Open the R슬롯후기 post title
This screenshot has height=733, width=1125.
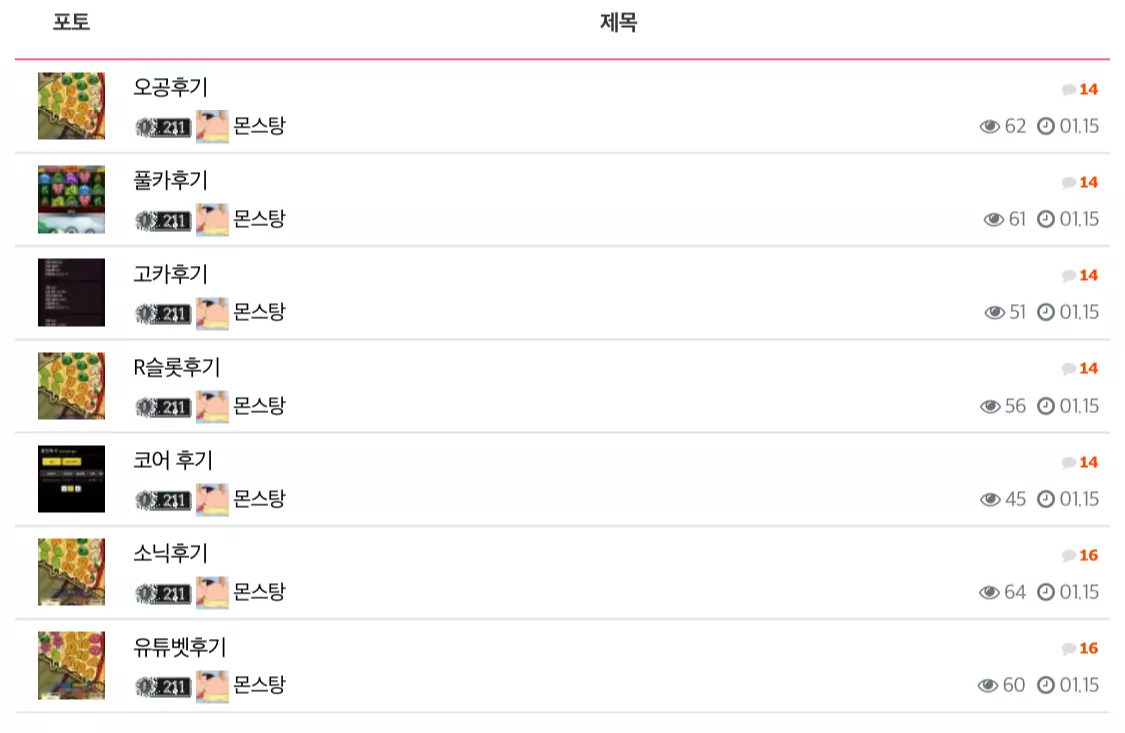click(176, 367)
